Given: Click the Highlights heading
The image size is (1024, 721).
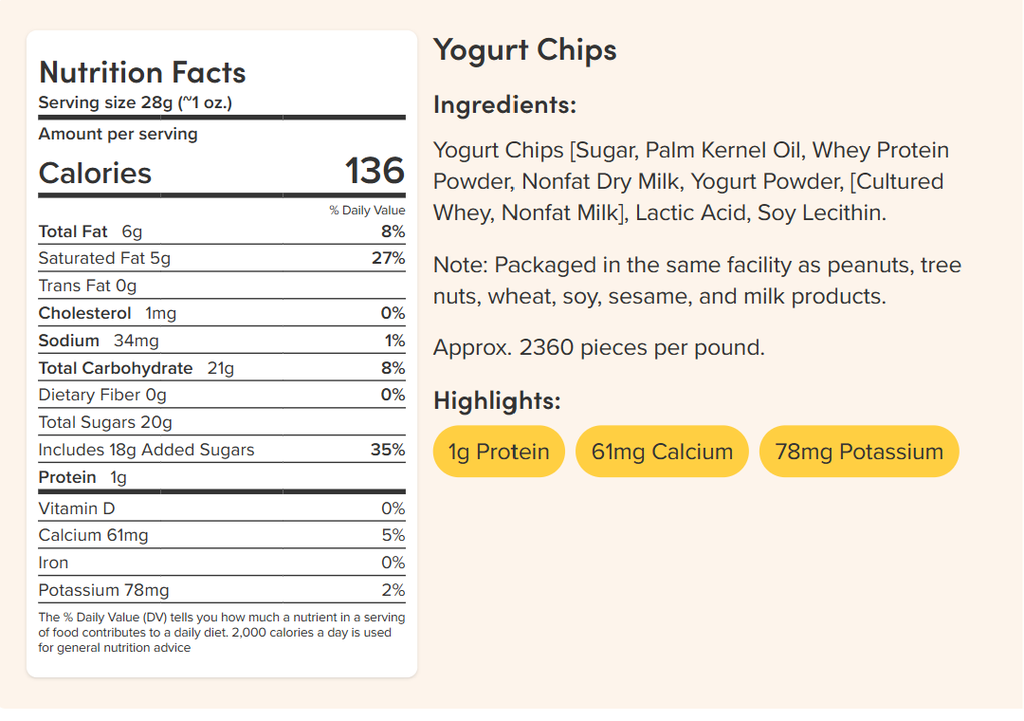Looking at the screenshot, I should tap(497, 401).
